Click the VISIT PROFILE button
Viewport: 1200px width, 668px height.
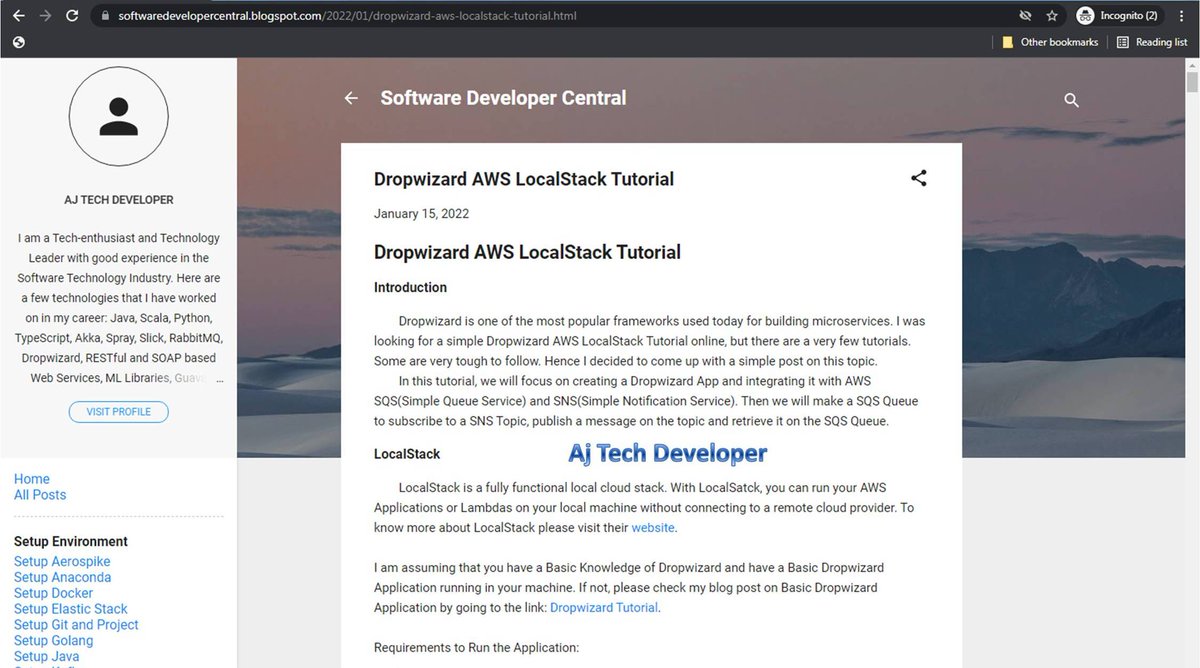coord(118,411)
